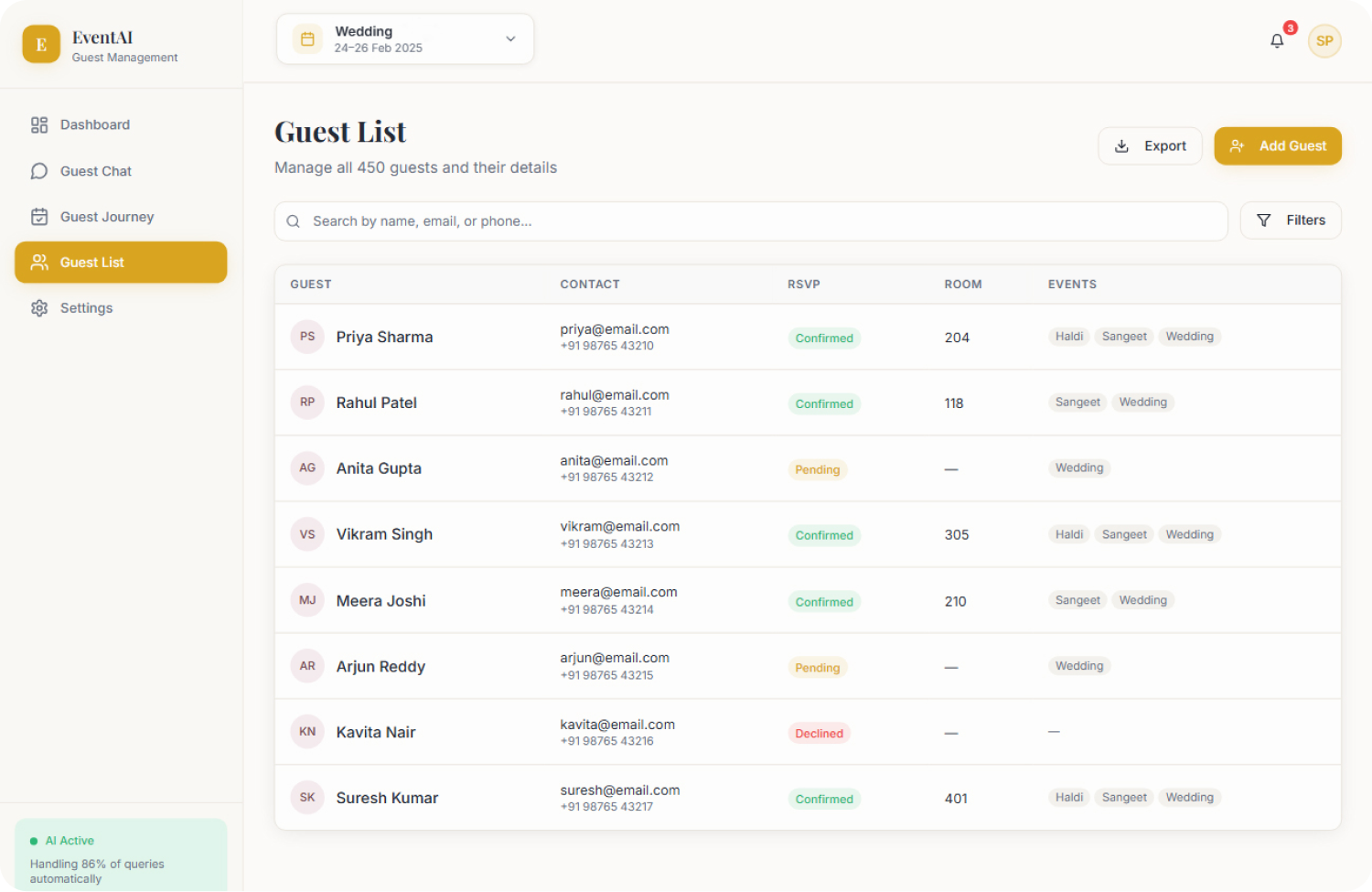Screen dimensions: 1372x892
Task: Click the search magnifier icon
Action: tap(294, 221)
